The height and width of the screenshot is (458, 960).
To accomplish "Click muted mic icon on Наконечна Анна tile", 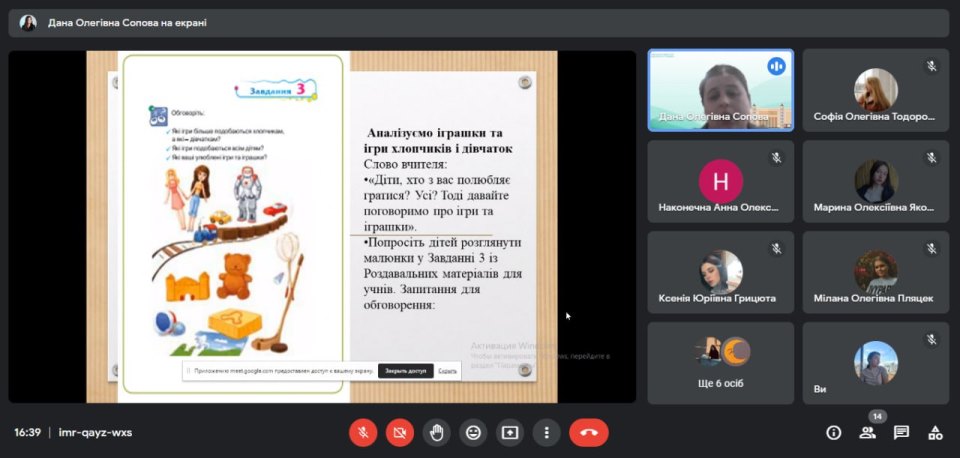I will (x=776, y=157).
